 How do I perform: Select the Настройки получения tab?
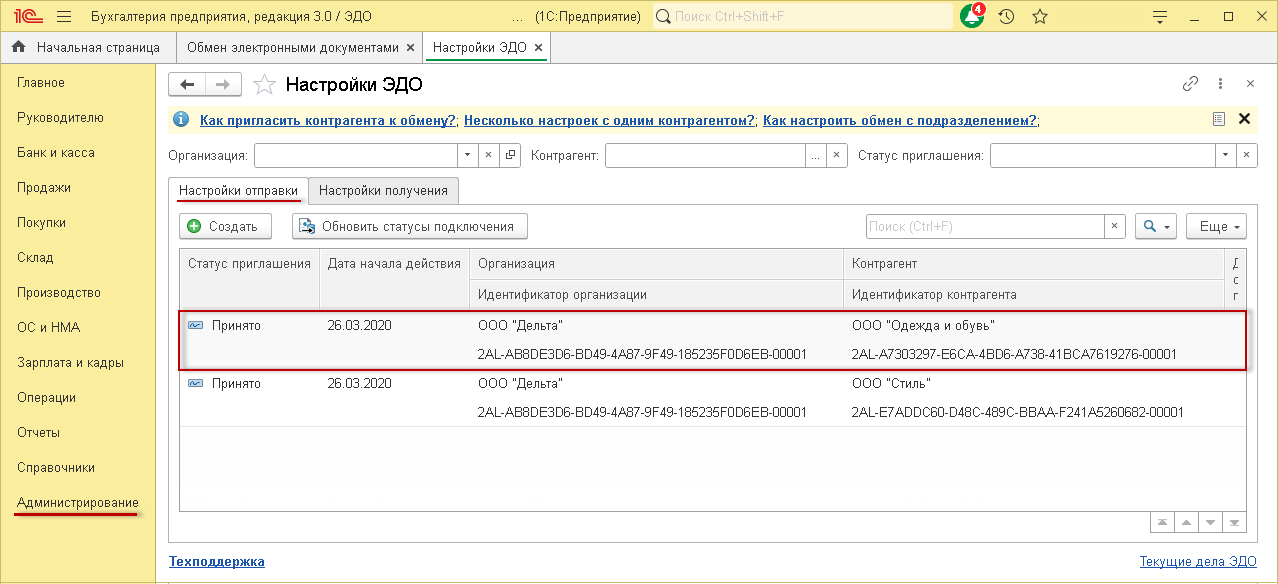[x=383, y=191]
